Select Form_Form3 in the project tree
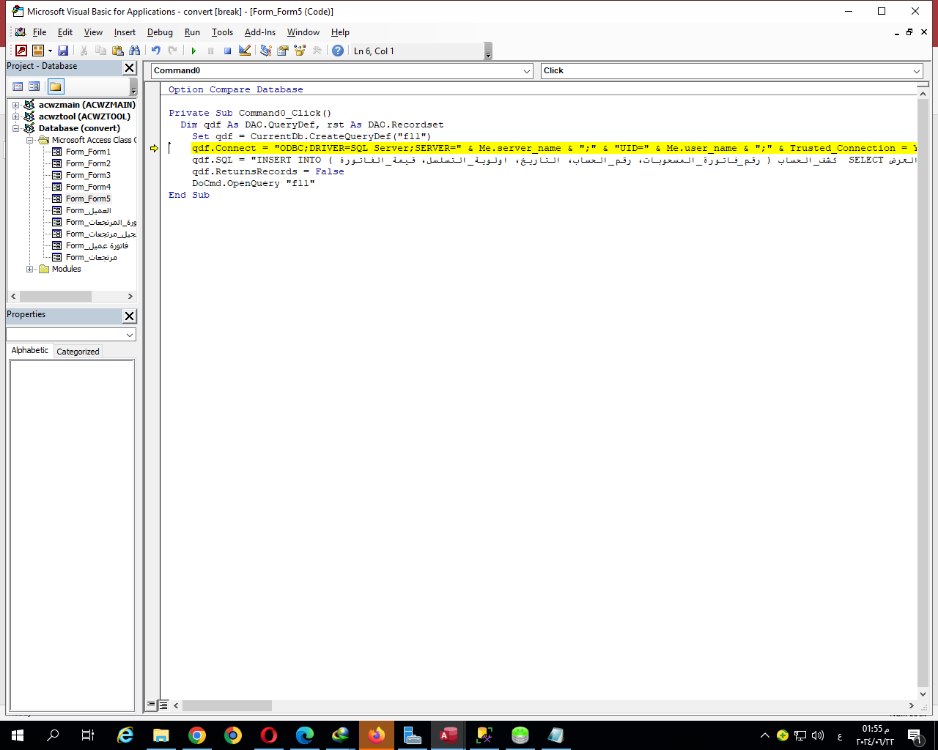 point(88,175)
